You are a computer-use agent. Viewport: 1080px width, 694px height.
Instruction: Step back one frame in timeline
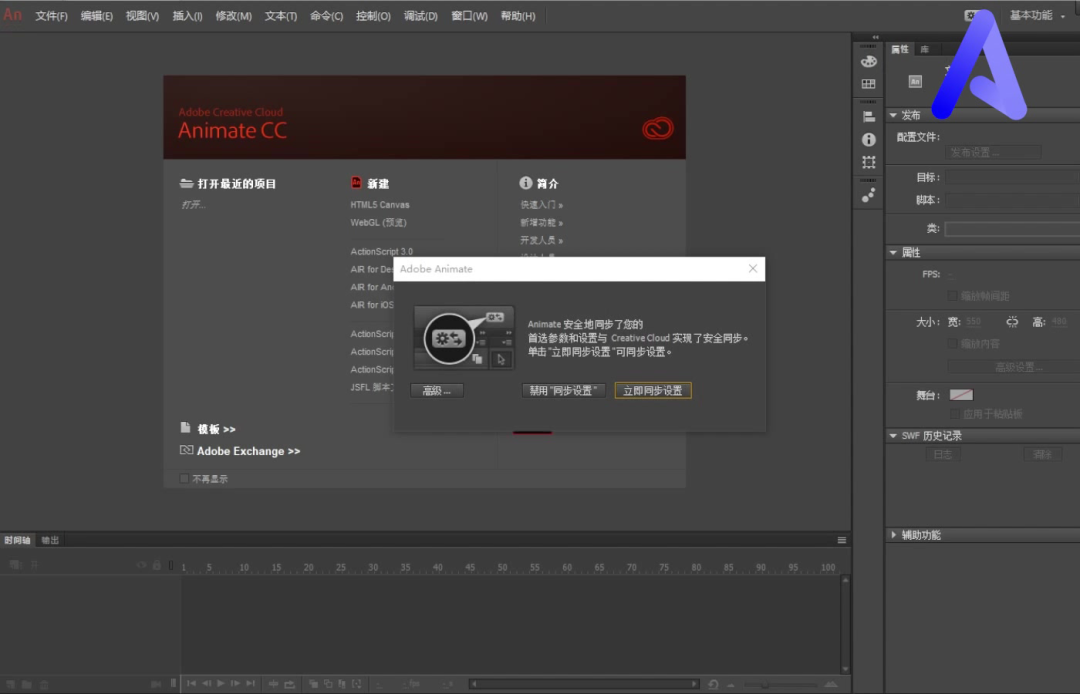pyautogui.click(x=206, y=684)
